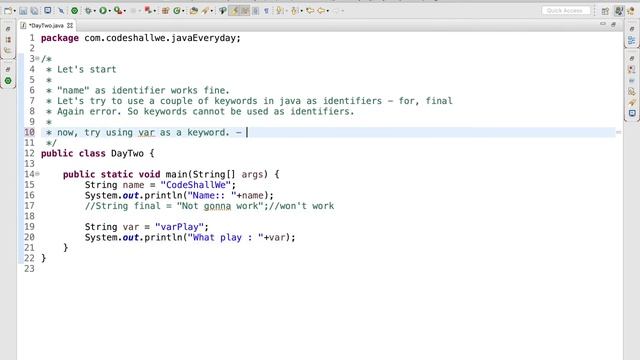Image resolution: width=640 pixels, height=360 pixels.
Task: Jump to Next Annotation icon
Action: coord(280,11)
